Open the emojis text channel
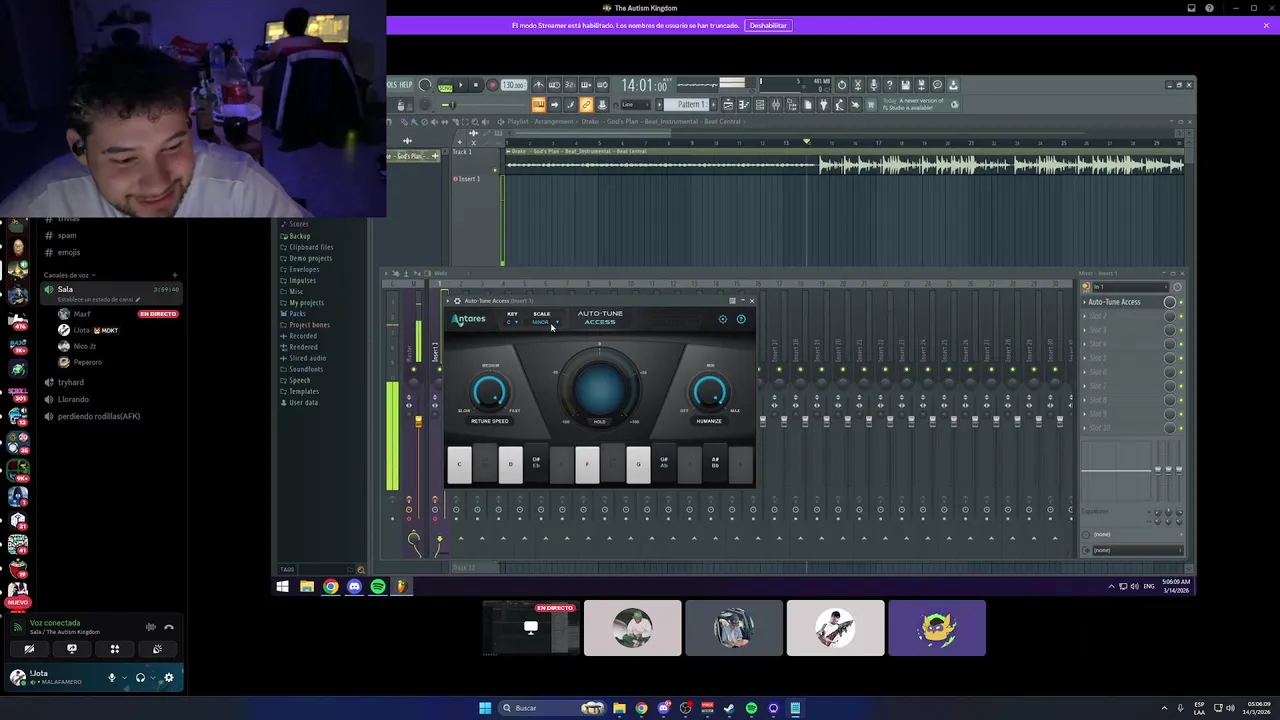The height and width of the screenshot is (720, 1280). click(69, 252)
